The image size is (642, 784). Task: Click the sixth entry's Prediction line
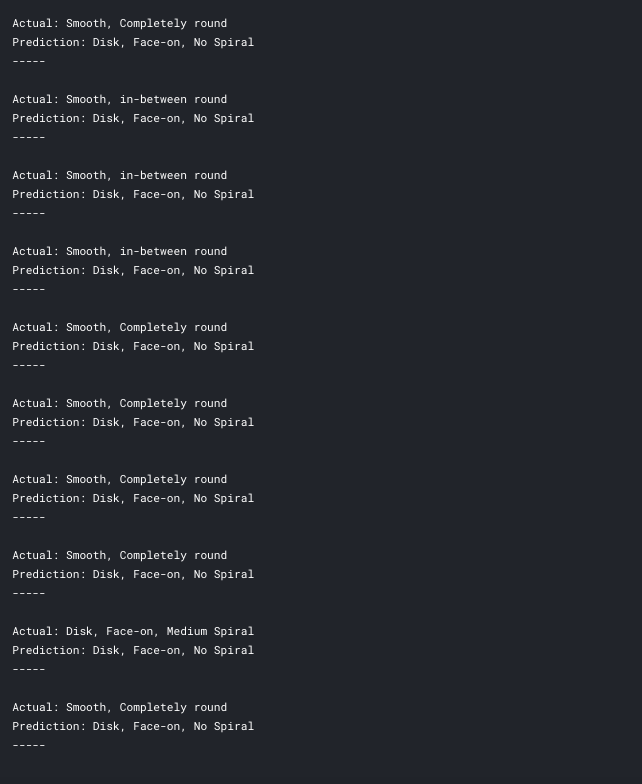coord(133,422)
